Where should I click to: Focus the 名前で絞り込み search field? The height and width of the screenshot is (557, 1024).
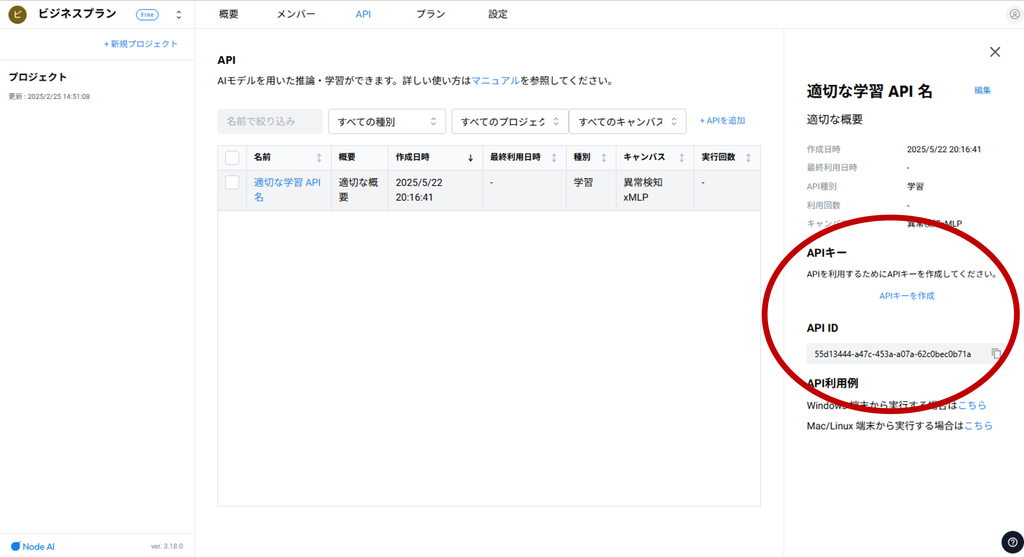coord(270,121)
